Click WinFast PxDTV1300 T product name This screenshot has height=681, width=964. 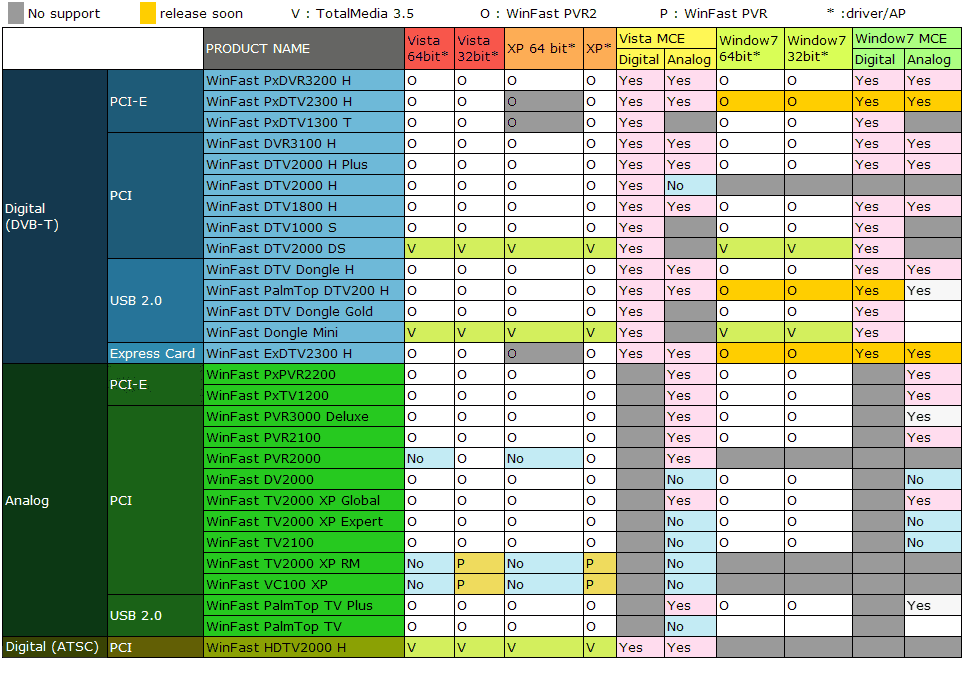tap(304, 122)
